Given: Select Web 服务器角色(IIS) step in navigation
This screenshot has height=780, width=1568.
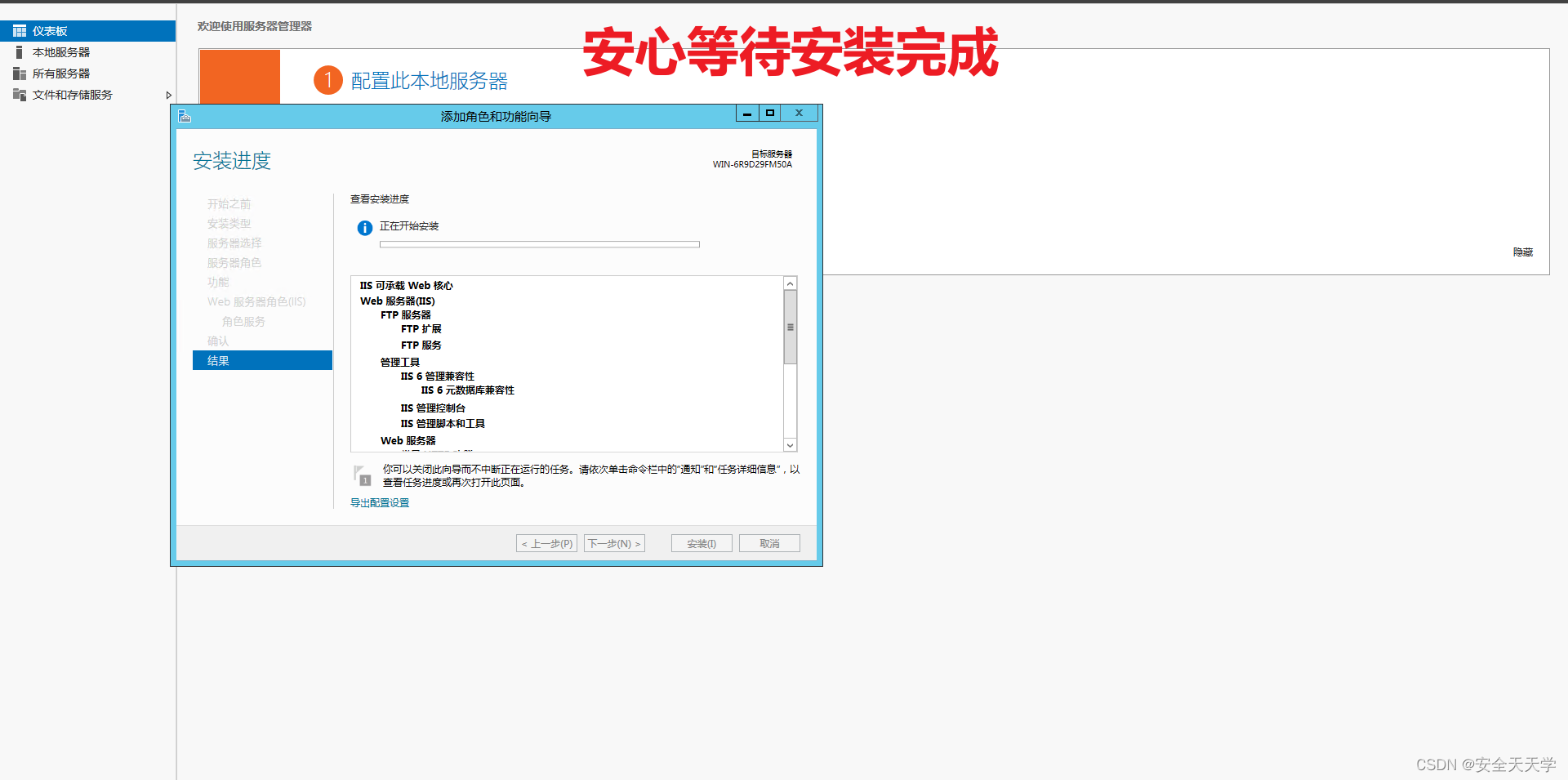Looking at the screenshot, I should pos(256,302).
